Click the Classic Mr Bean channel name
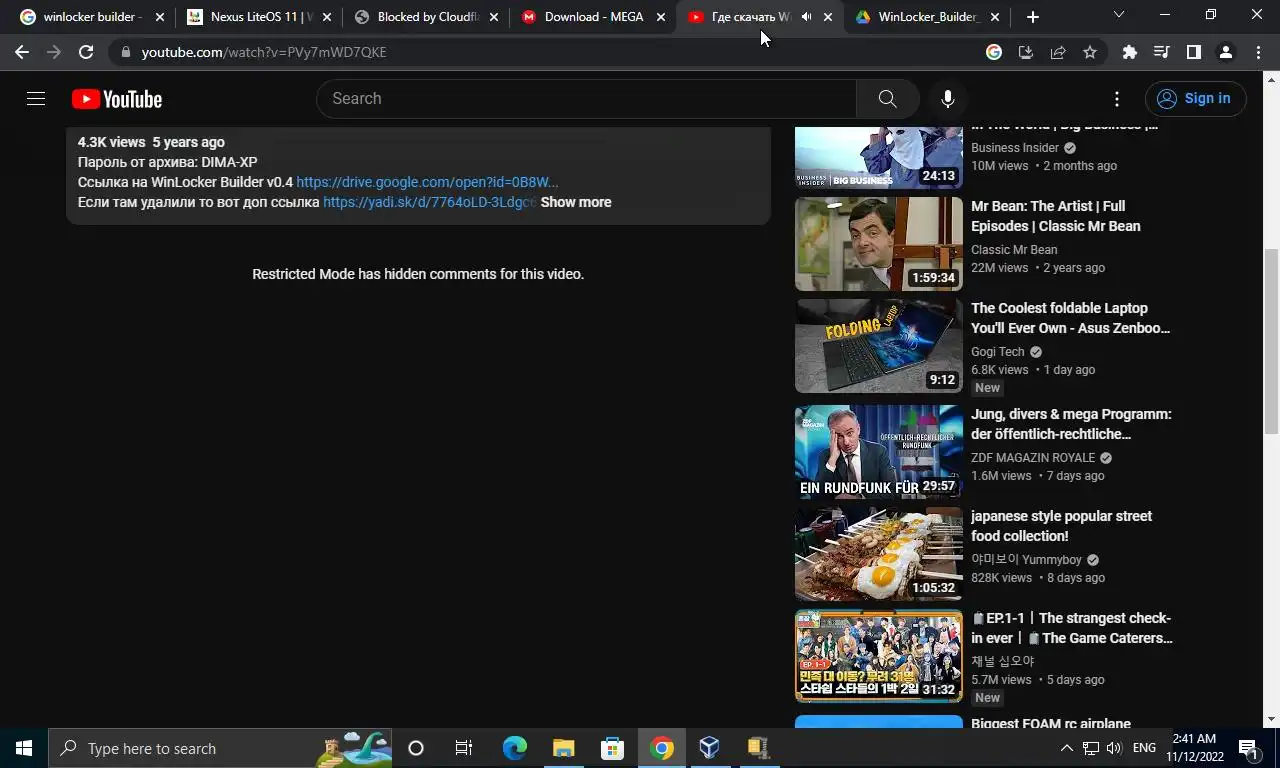1280x768 pixels. 1014,250
